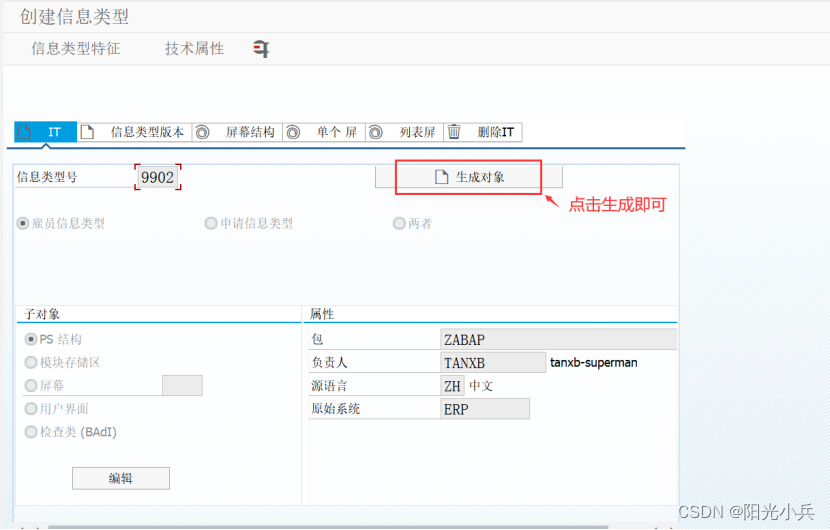The width and height of the screenshot is (830, 530).
Task: Click the document icon on the IT tab
Action: 24,132
